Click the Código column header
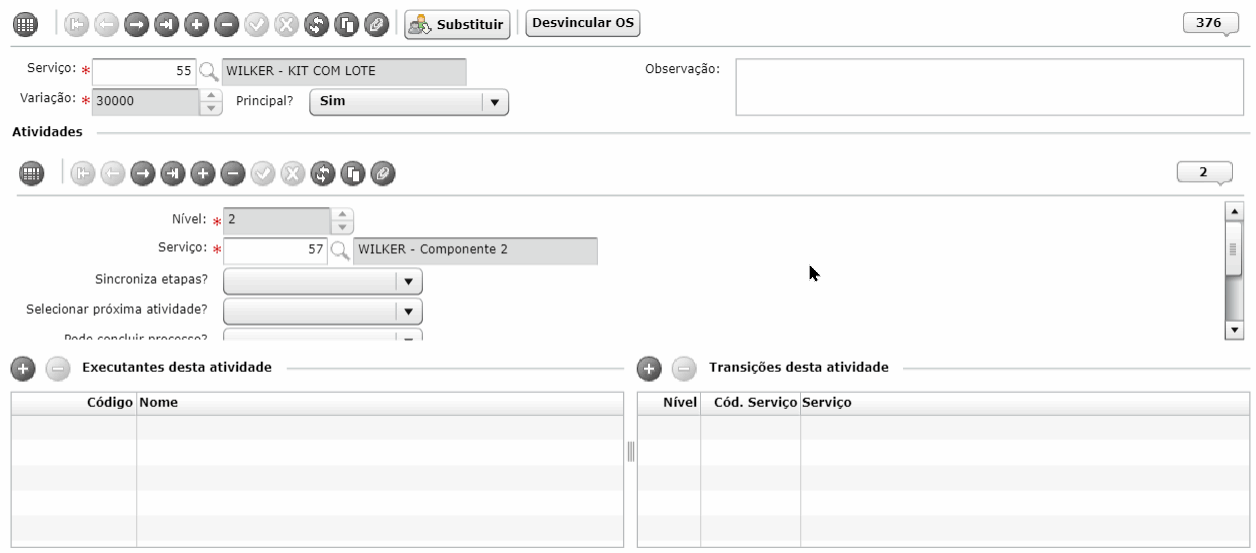The width and height of the screenshot is (1256, 553). (74, 402)
